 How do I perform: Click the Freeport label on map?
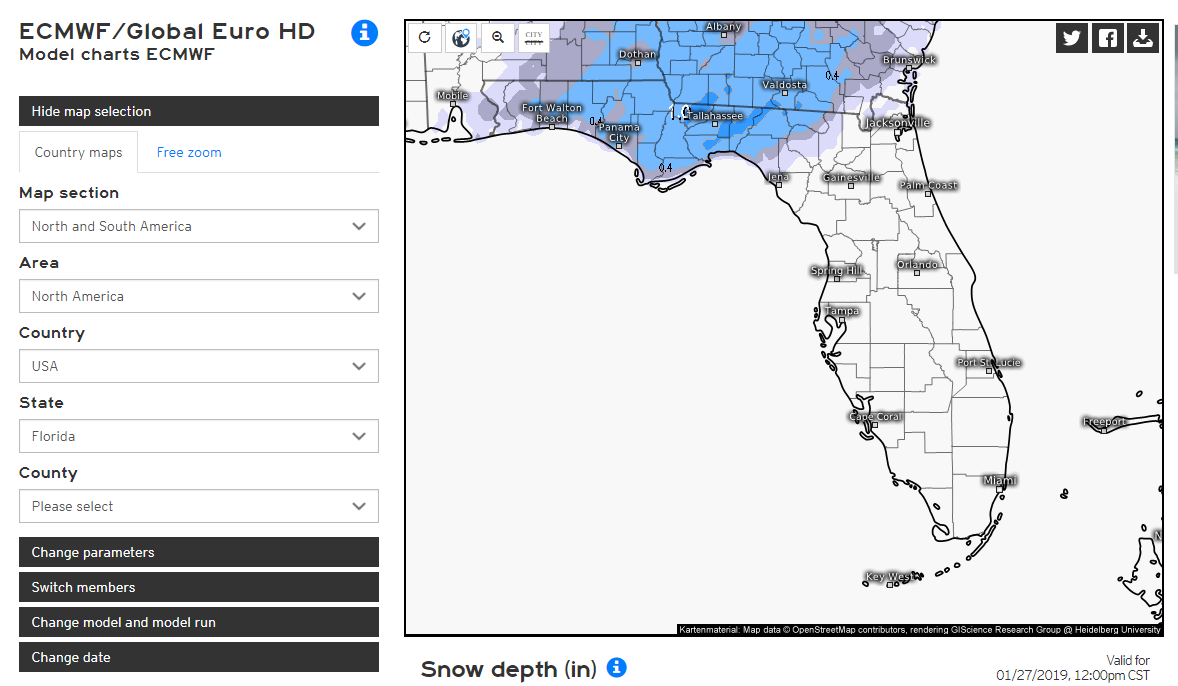coord(1104,422)
